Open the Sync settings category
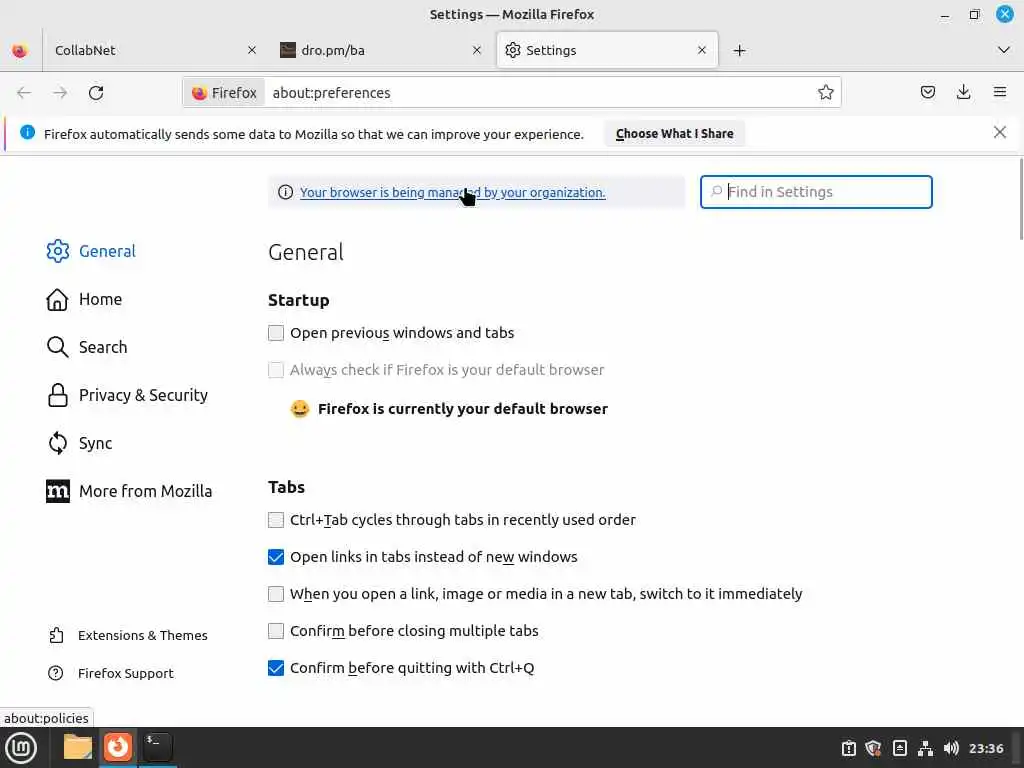 tap(80, 443)
